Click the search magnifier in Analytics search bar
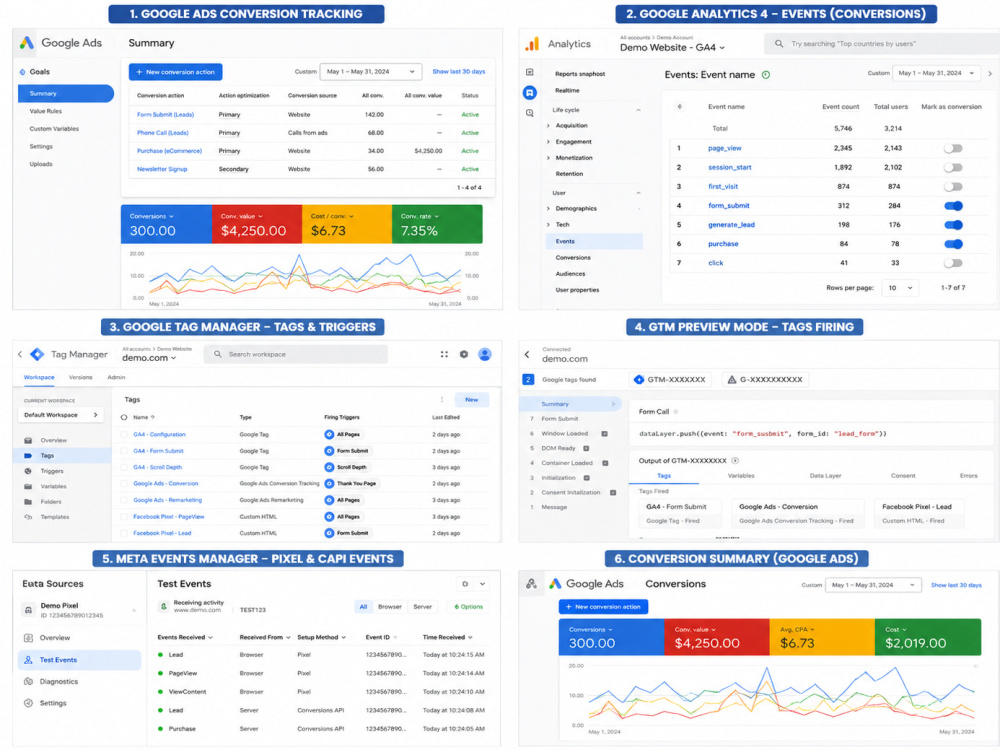Screen dimensions: 1000x750 779,44
